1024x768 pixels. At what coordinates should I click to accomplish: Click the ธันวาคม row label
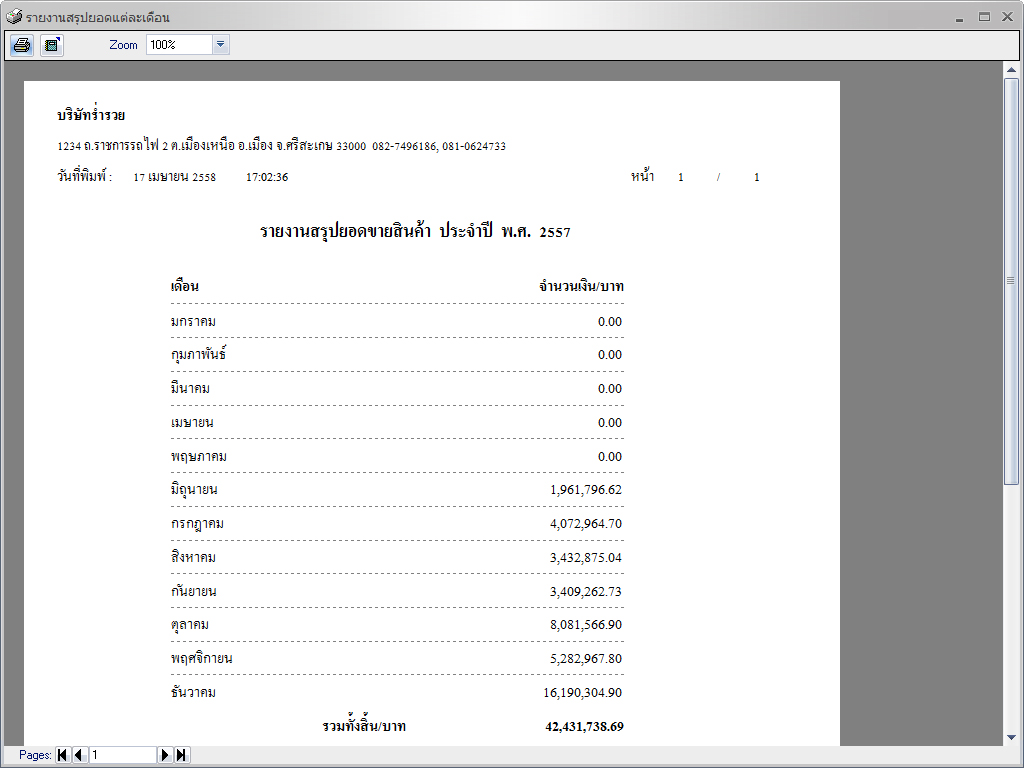click(x=193, y=692)
